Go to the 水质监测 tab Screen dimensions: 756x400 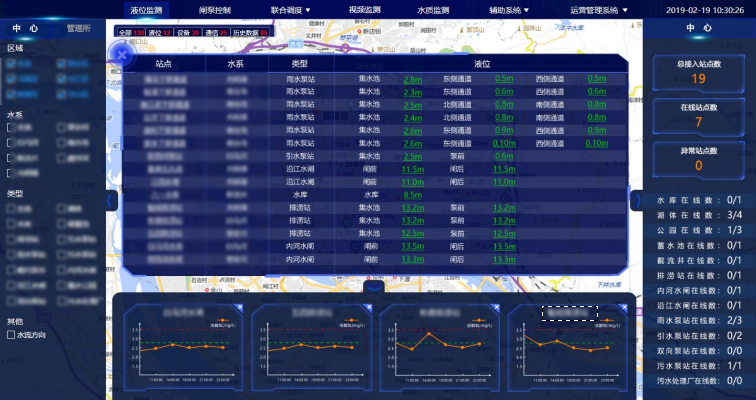[433, 10]
